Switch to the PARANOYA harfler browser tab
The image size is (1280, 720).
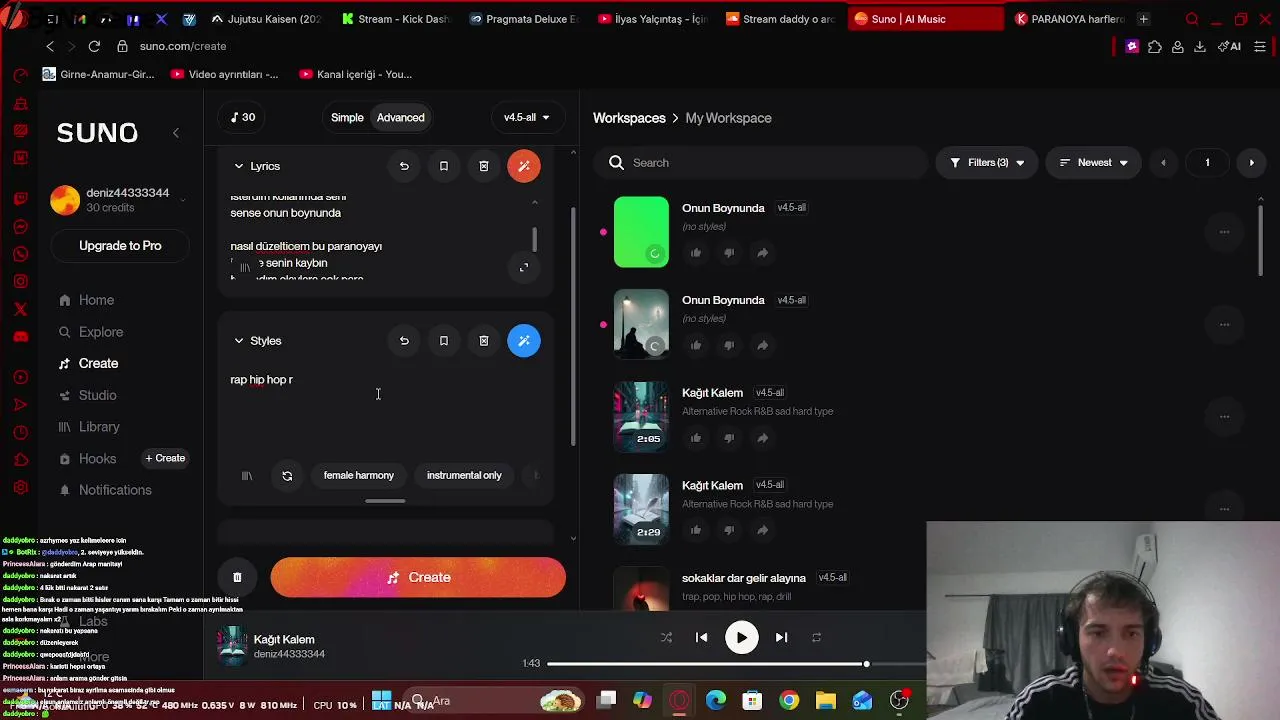point(1069,19)
